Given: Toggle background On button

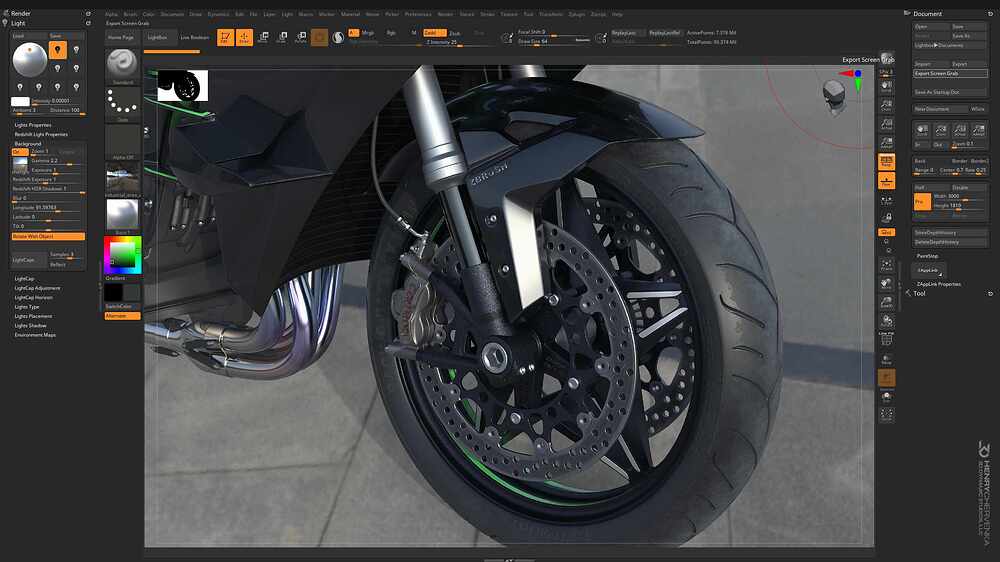Looking at the screenshot, I should point(20,152).
